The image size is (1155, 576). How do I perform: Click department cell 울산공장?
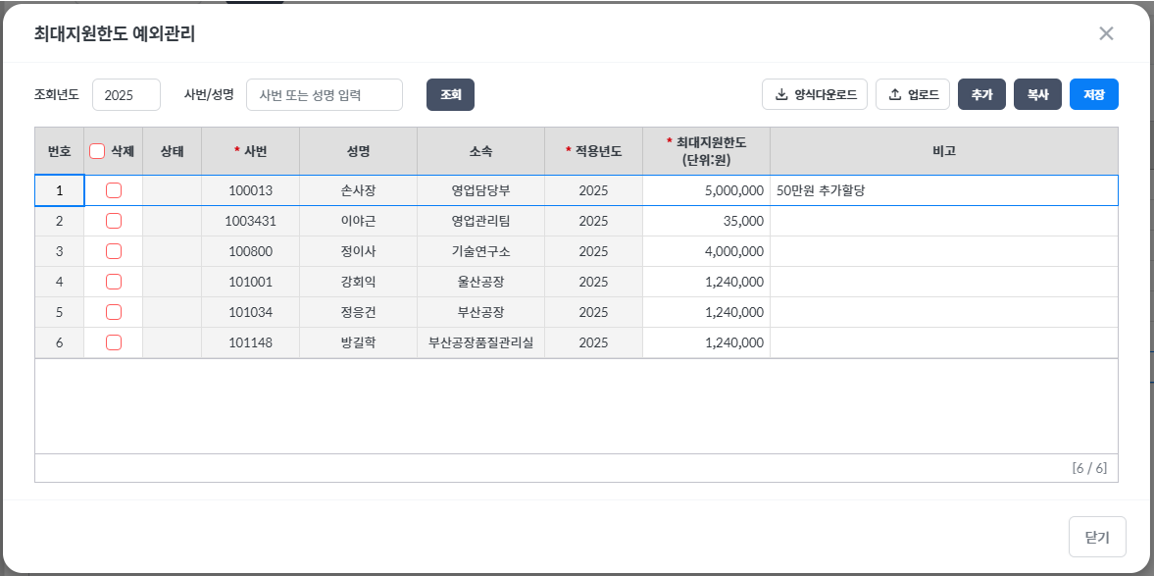point(481,281)
